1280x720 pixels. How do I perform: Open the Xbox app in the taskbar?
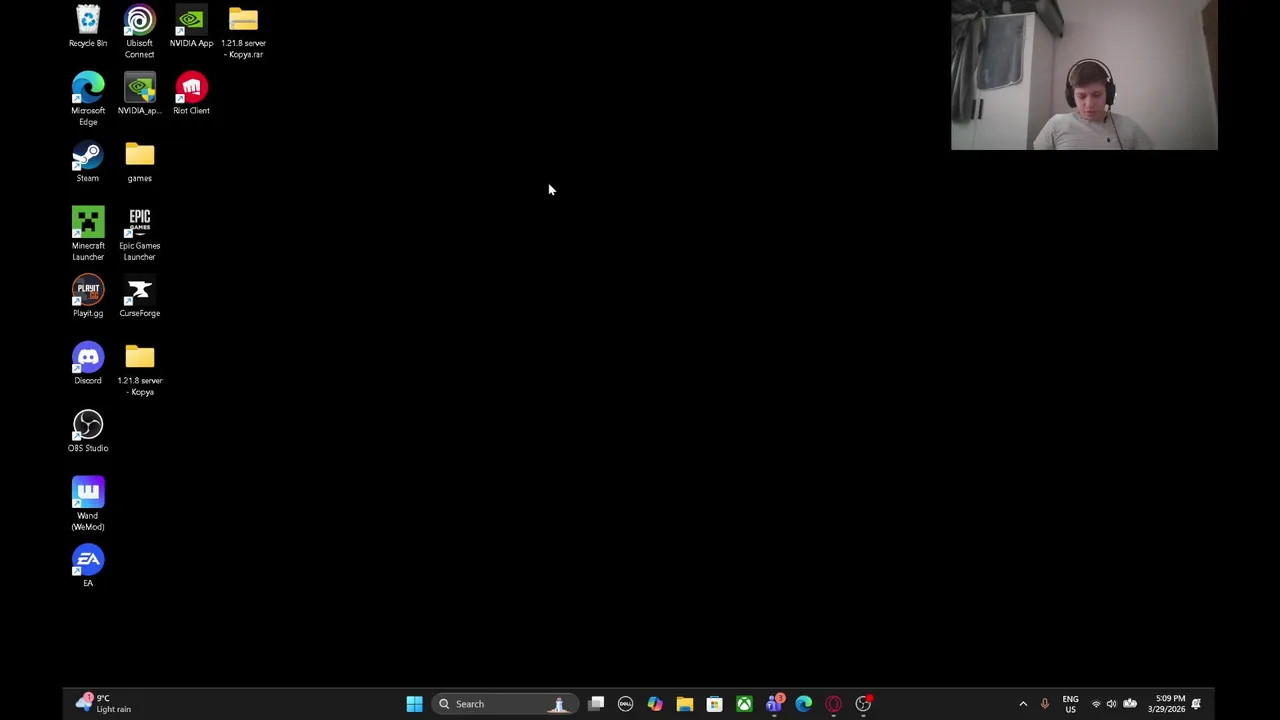tap(744, 704)
